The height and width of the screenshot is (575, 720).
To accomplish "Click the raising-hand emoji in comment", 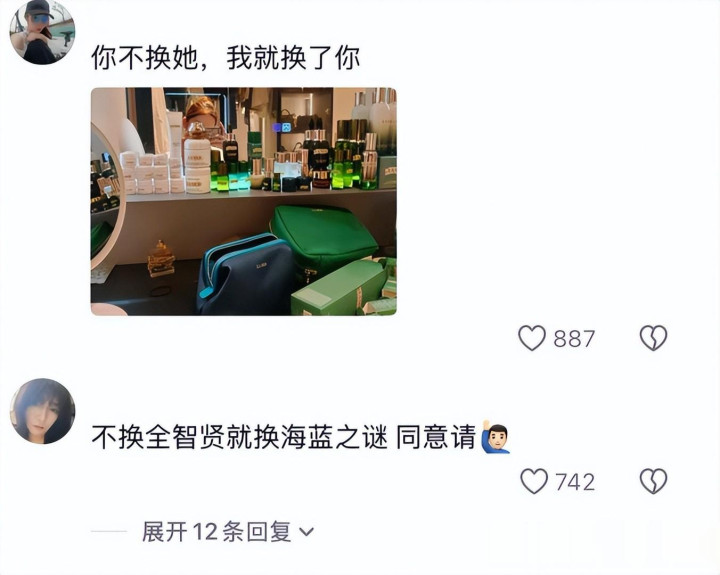I will pyautogui.click(x=495, y=437).
